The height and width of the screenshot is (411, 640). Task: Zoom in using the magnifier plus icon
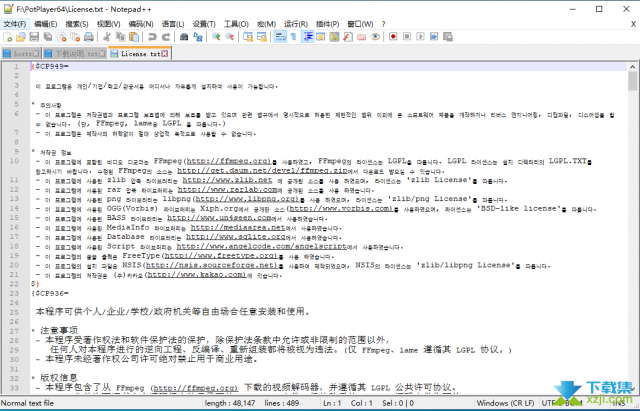(216, 37)
